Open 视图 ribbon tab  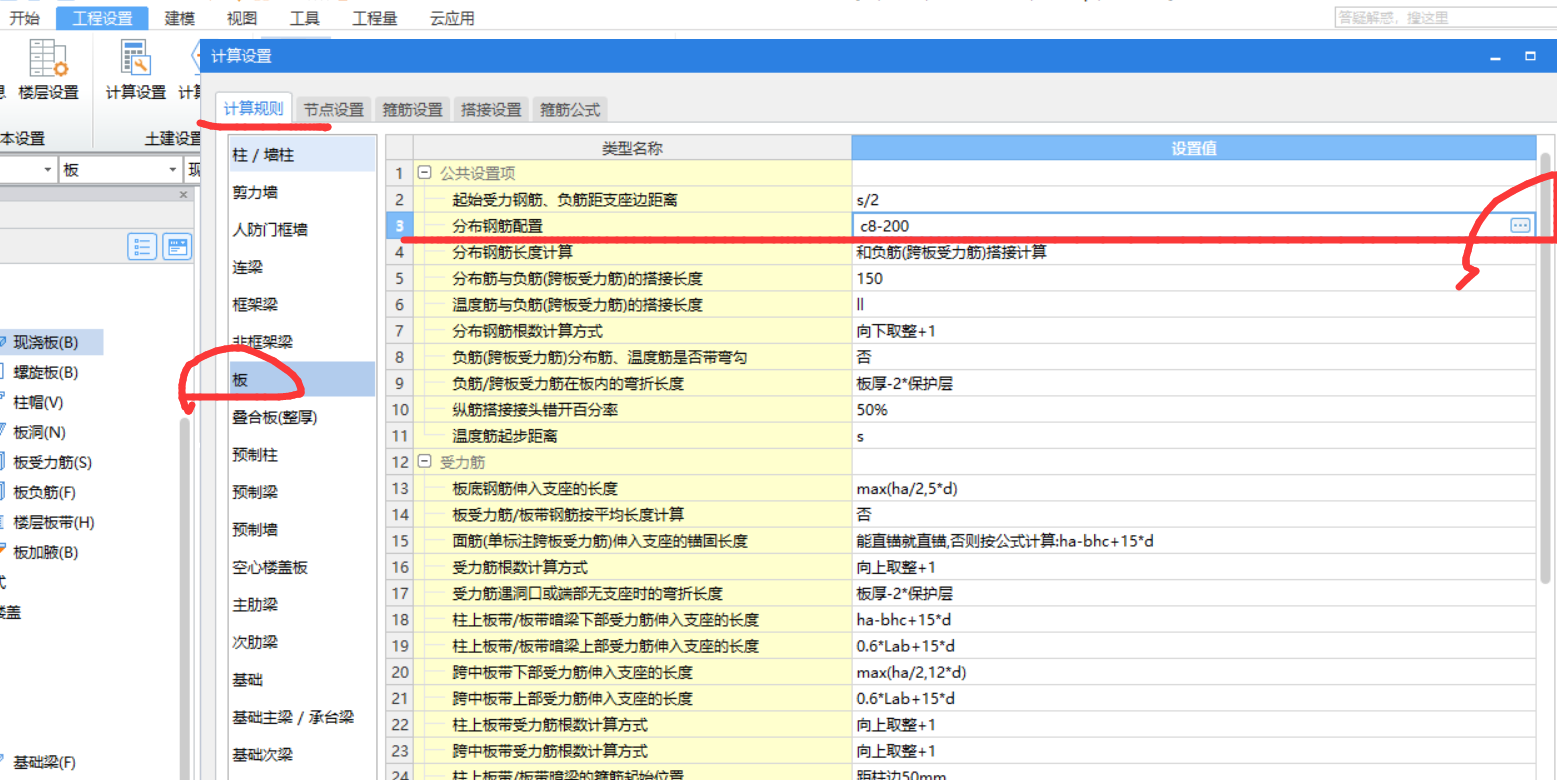point(241,18)
